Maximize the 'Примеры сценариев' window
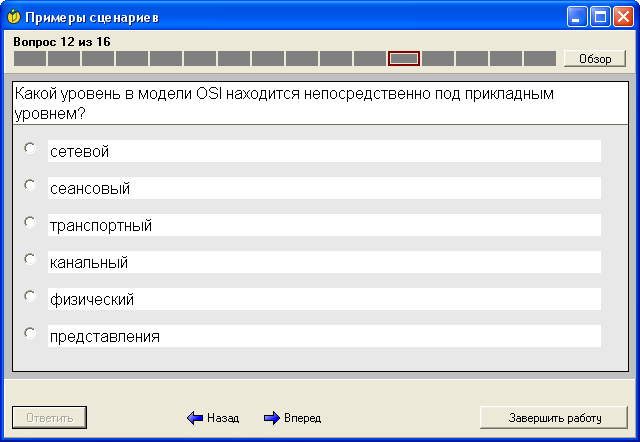Screen dimensions: 640x442 (601, 17)
